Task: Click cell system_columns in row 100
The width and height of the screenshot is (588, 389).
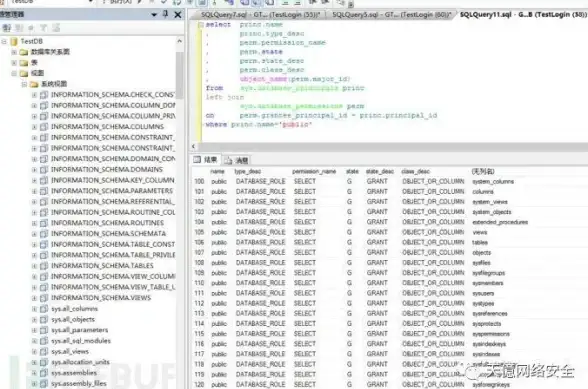Action: [x=493, y=182]
